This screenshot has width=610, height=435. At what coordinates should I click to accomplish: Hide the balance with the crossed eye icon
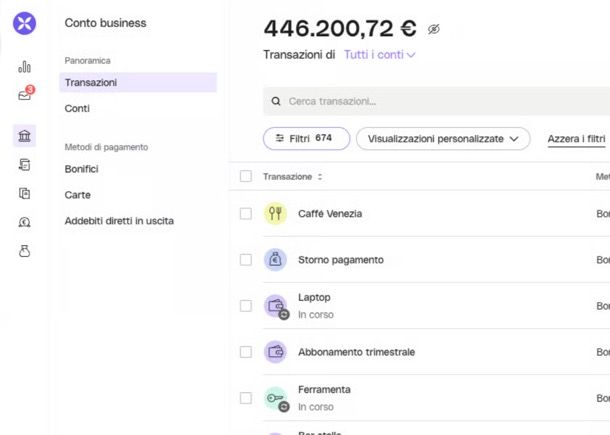pos(434,29)
